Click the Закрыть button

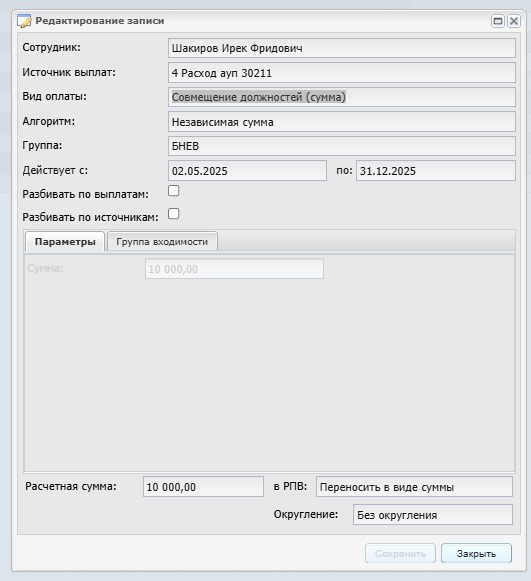tap(476, 554)
